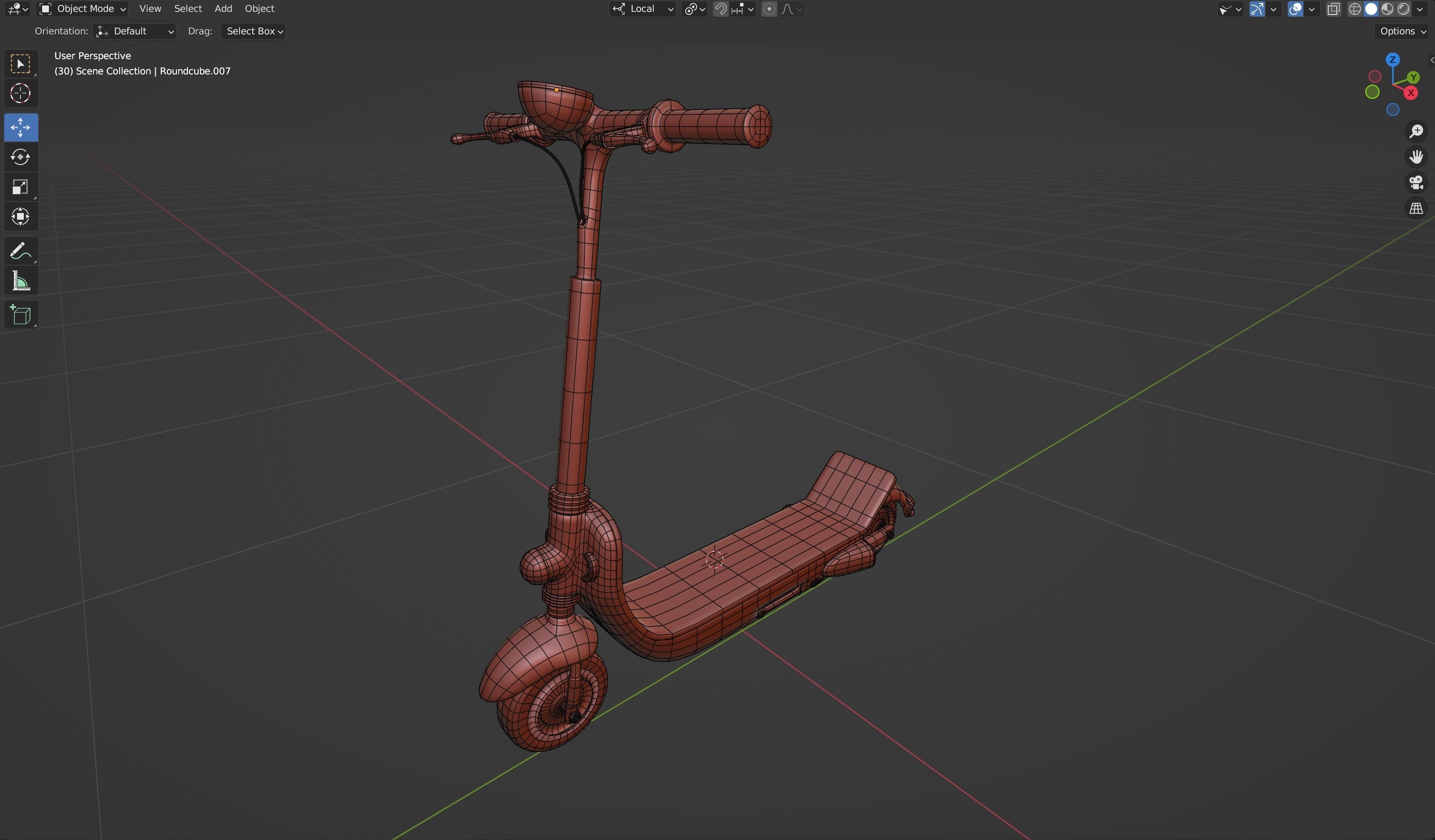The height and width of the screenshot is (840, 1435).
Task: Click the 3D cursor on the scooter deck
Action: pyautogui.click(x=714, y=559)
